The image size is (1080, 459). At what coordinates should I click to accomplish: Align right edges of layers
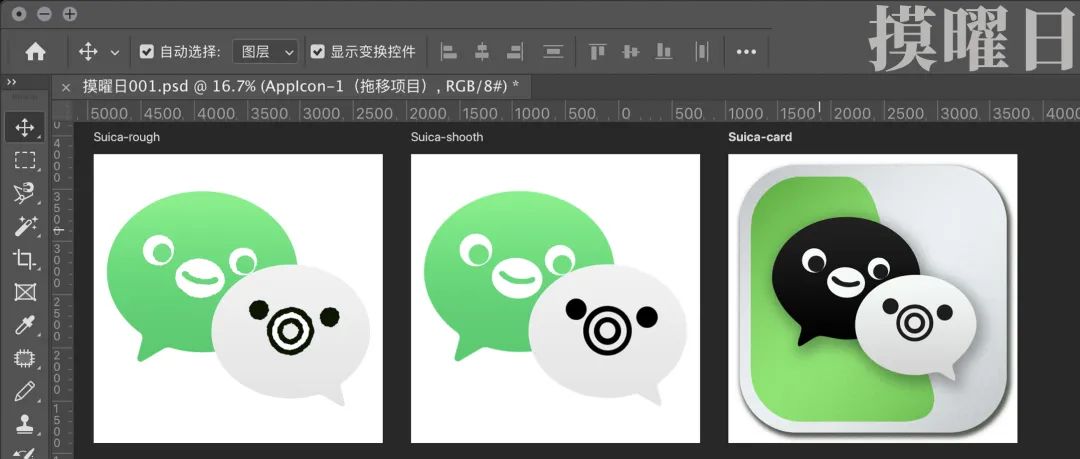[x=515, y=52]
